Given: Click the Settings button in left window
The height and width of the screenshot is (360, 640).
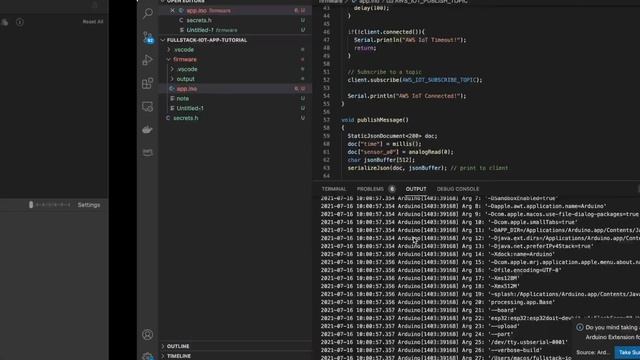Looking at the screenshot, I should tap(89, 205).
